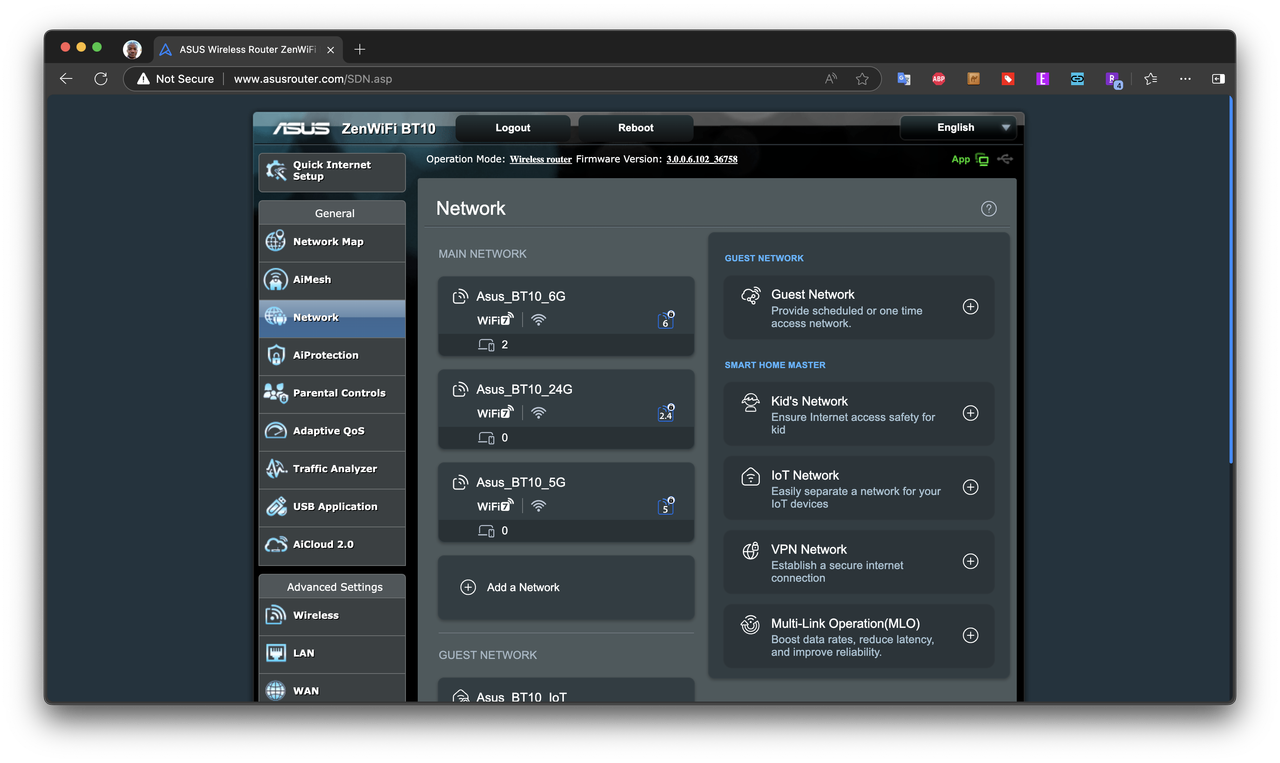This screenshot has width=1280, height=763.
Task: Open the AiMesh sidebar item
Action: click(332, 280)
